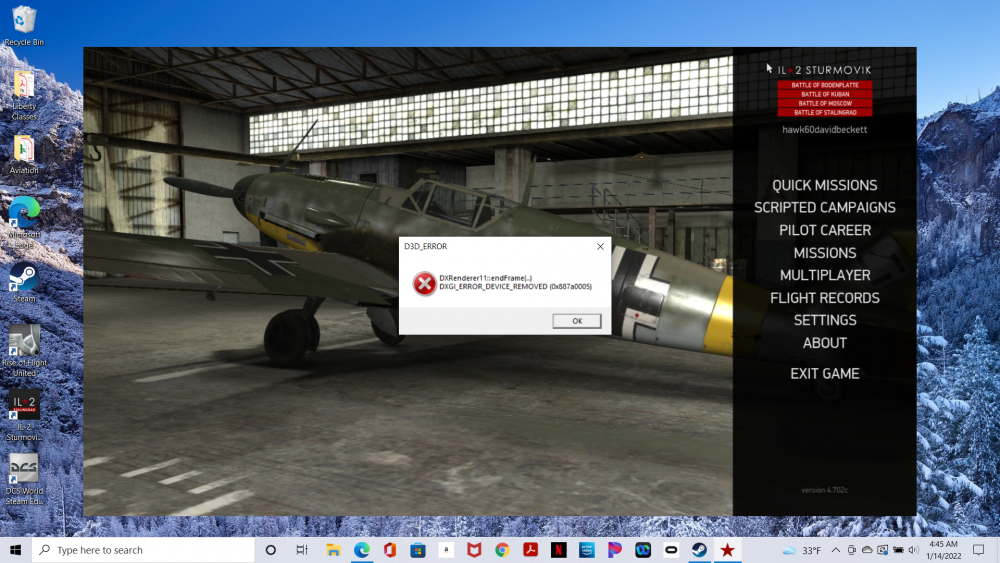This screenshot has height=563, width=1000.
Task: Select the DCS World Steam Edition shortcut
Action: coord(24,479)
